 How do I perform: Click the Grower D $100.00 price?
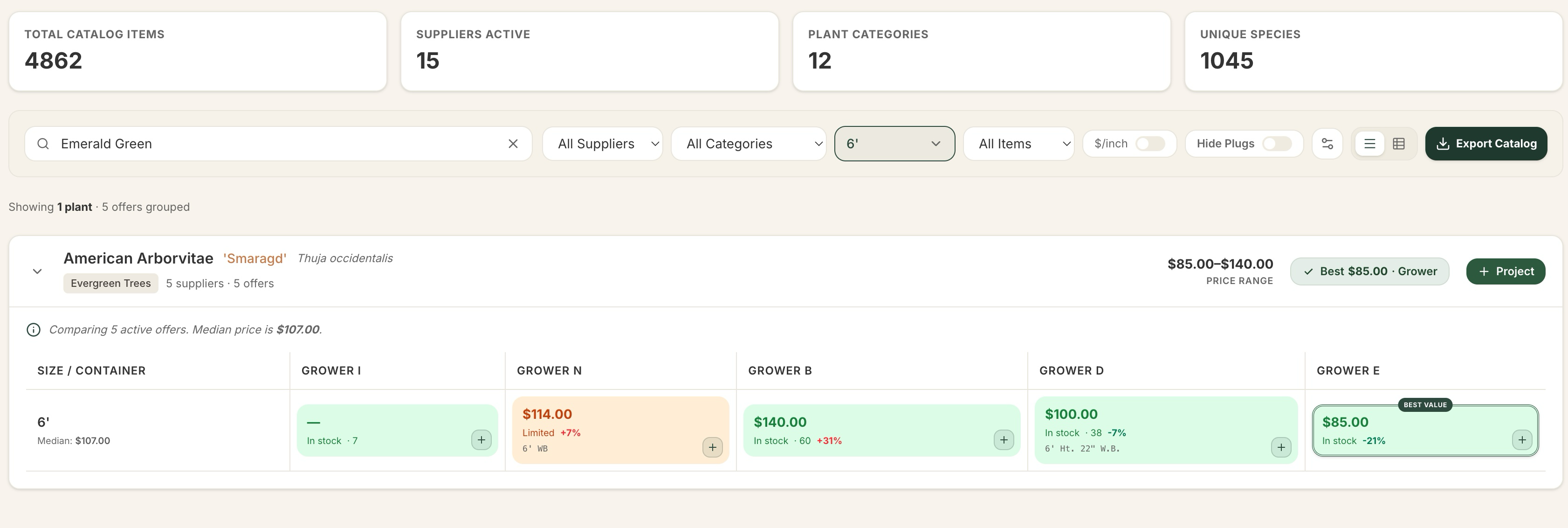point(1071,414)
